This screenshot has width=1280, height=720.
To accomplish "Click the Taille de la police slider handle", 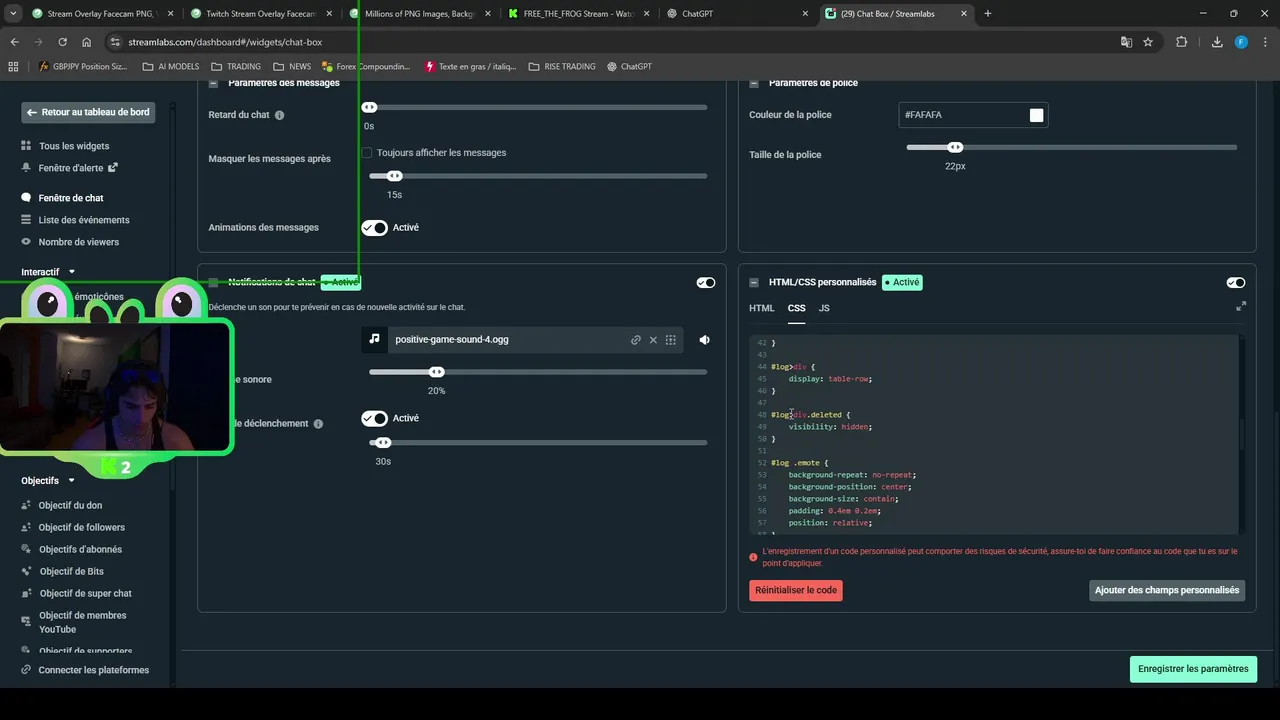I will 955,147.
